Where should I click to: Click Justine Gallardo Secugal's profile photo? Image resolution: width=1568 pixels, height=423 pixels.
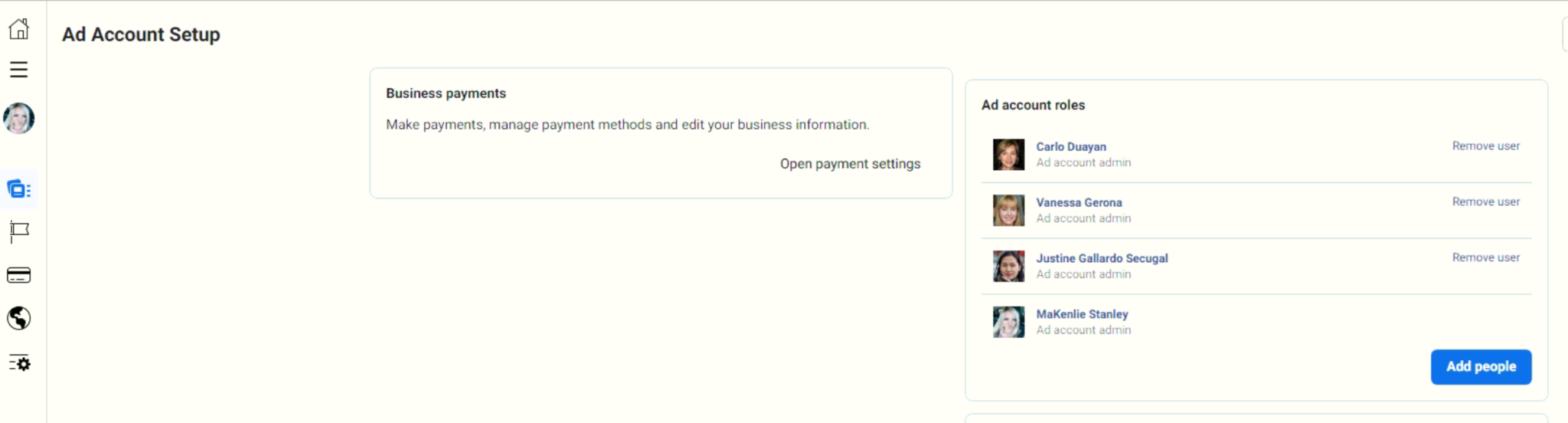(x=1008, y=267)
